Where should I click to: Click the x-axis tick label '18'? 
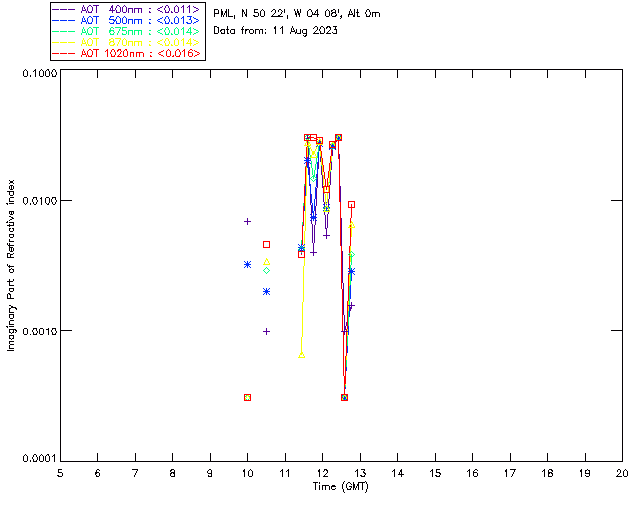click(x=547, y=473)
